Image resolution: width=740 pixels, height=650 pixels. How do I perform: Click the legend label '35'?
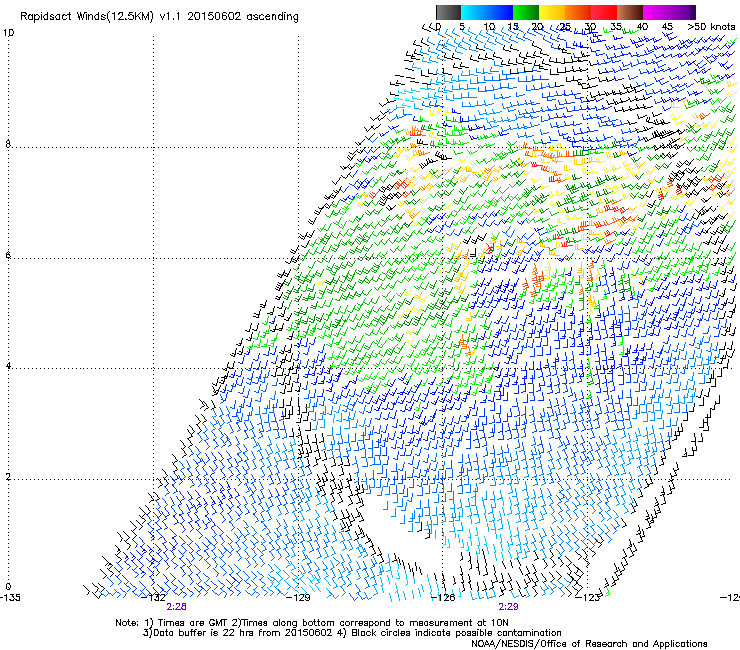(616, 27)
